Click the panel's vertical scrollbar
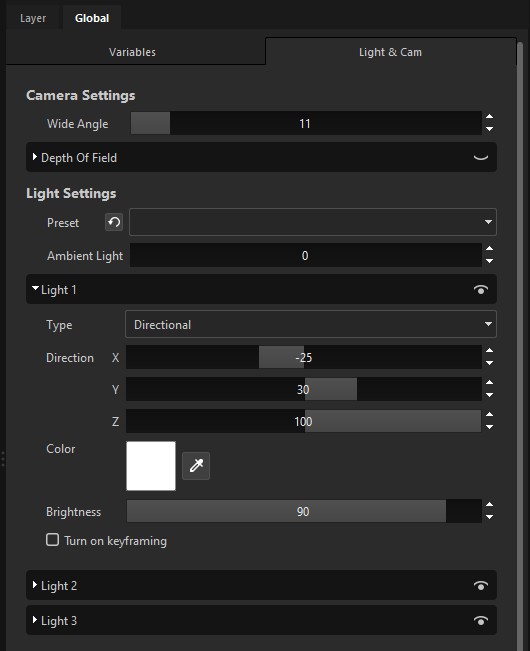 (520, 345)
